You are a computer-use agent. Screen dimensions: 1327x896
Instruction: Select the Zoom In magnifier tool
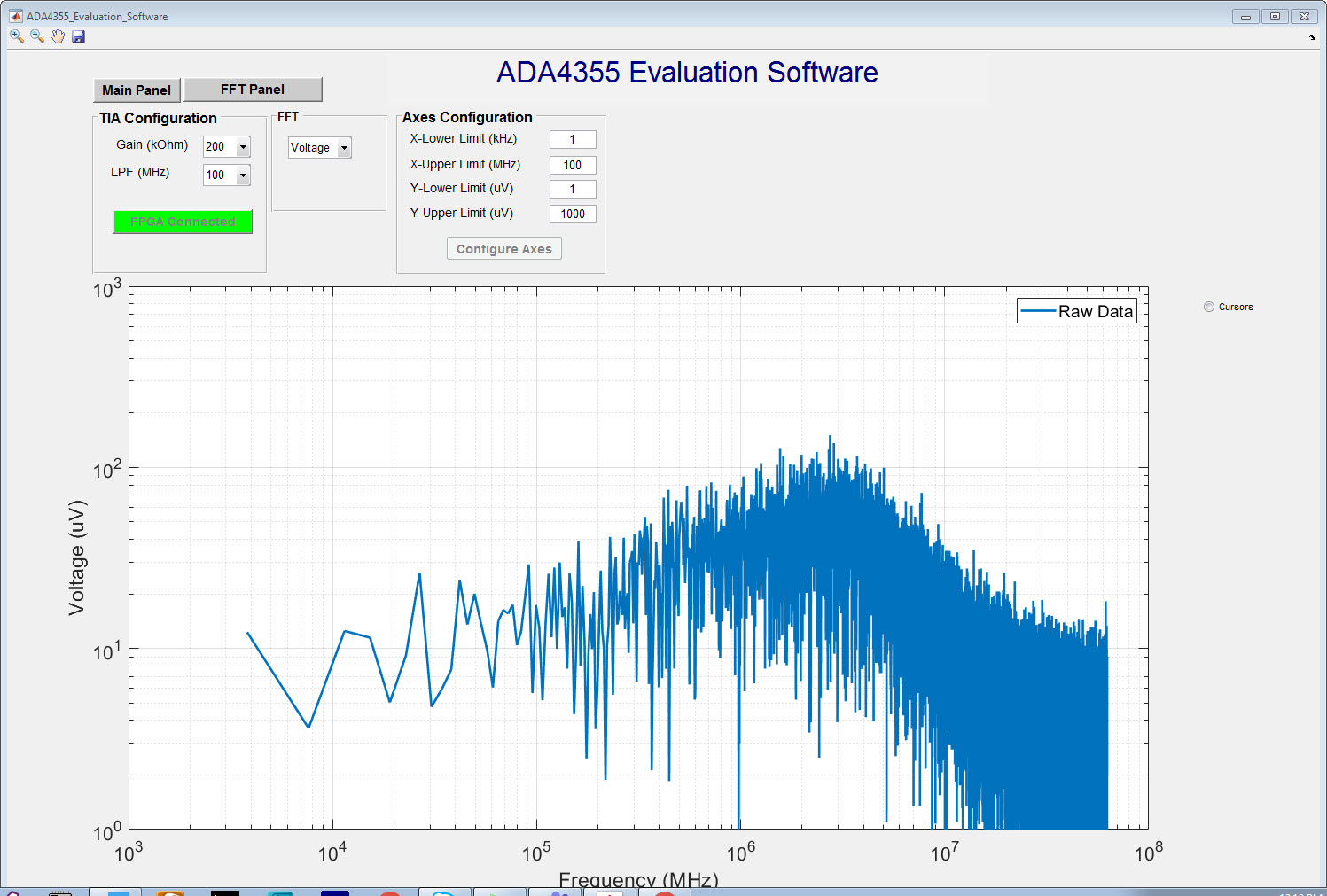coord(16,36)
